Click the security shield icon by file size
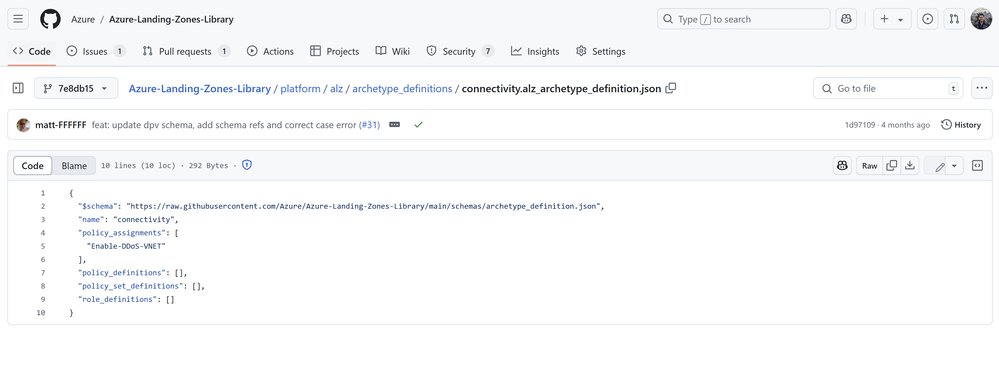999x384 pixels. coord(247,166)
